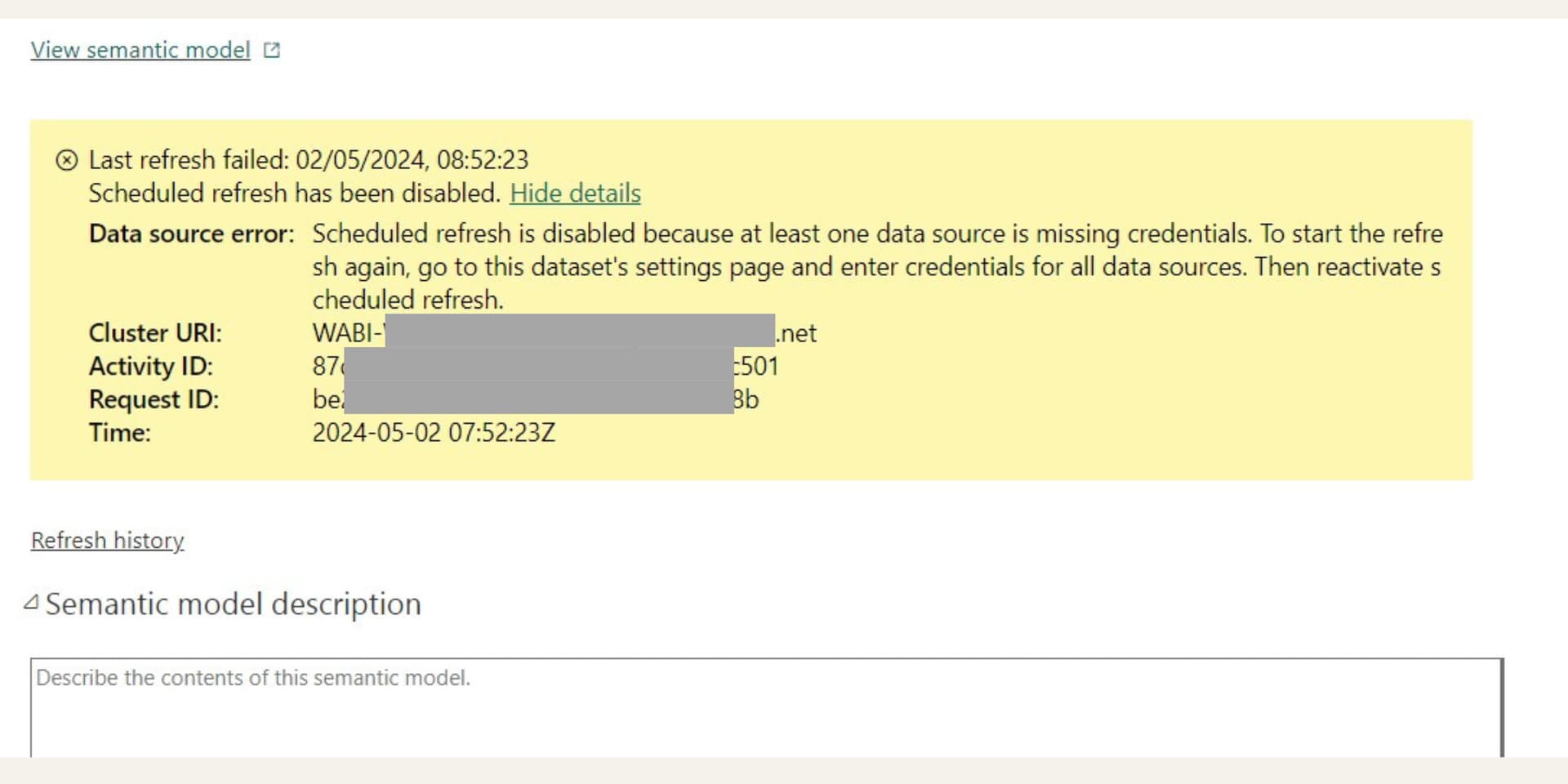
Task: Click the Semantic model description heading
Action: tap(233, 604)
